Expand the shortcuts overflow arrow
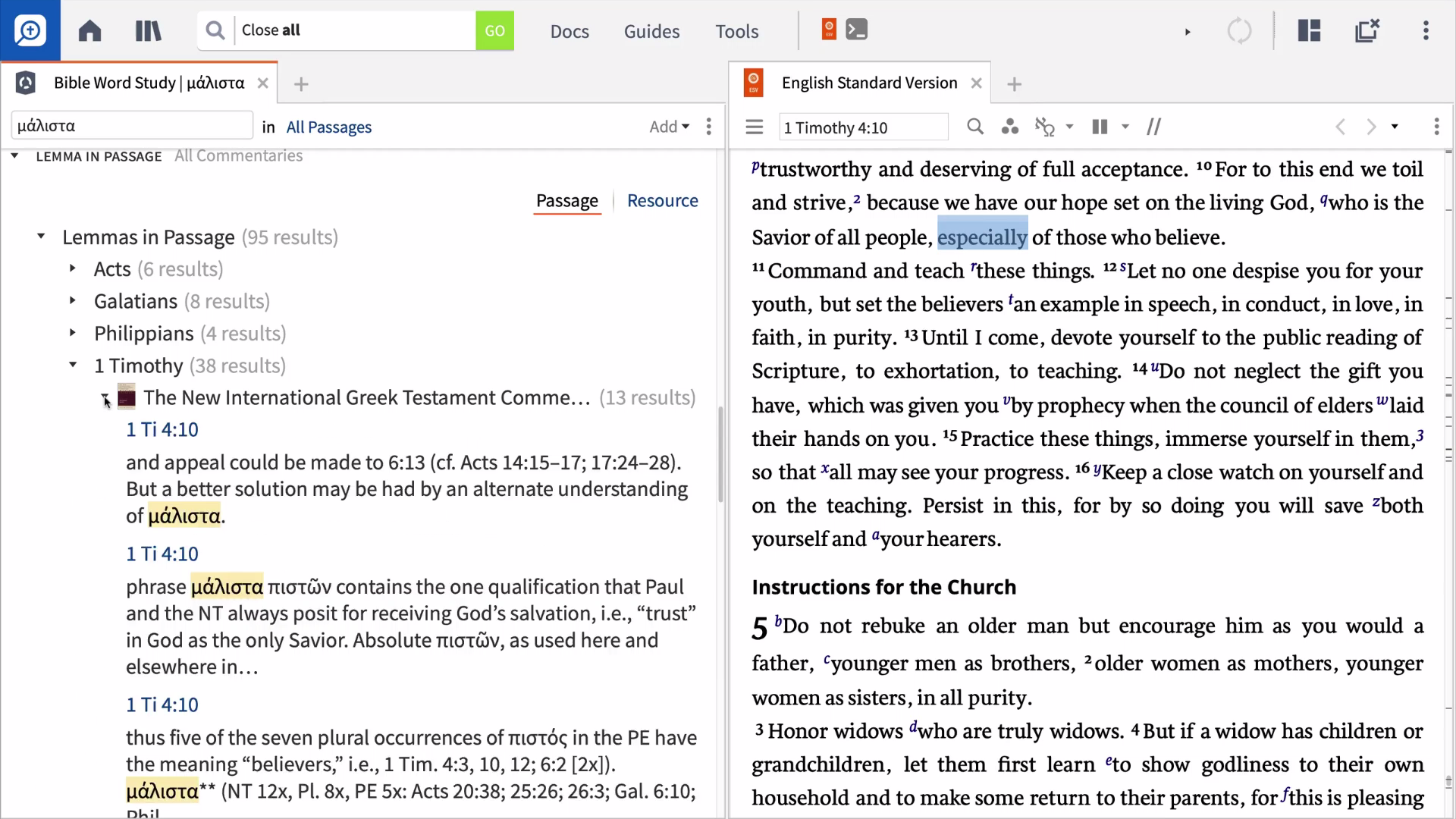 (1188, 31)
